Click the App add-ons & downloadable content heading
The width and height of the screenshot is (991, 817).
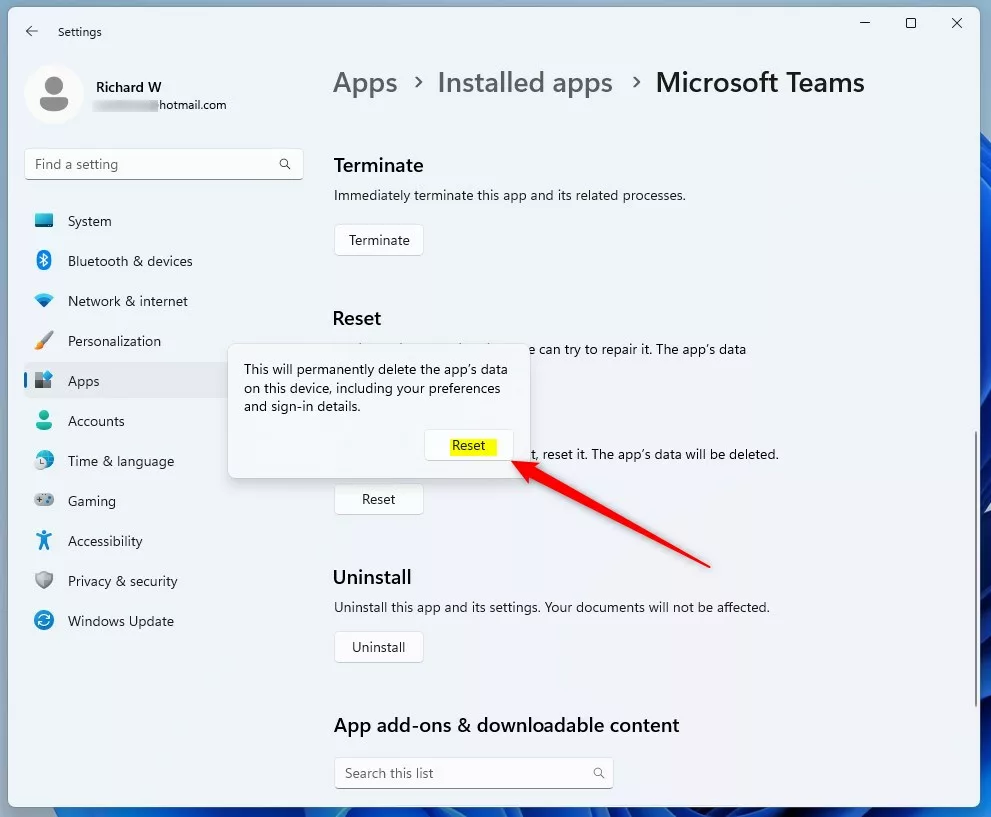506,725
